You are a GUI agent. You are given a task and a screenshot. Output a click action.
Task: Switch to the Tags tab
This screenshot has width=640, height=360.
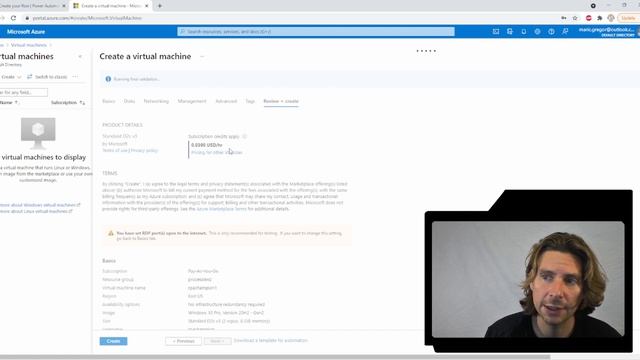[250, 101]
